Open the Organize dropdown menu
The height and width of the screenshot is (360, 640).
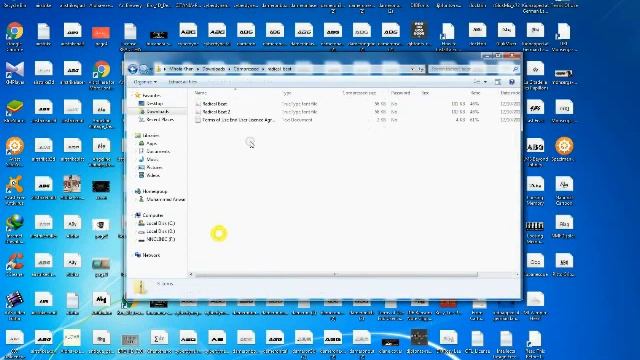pos(145,82)
